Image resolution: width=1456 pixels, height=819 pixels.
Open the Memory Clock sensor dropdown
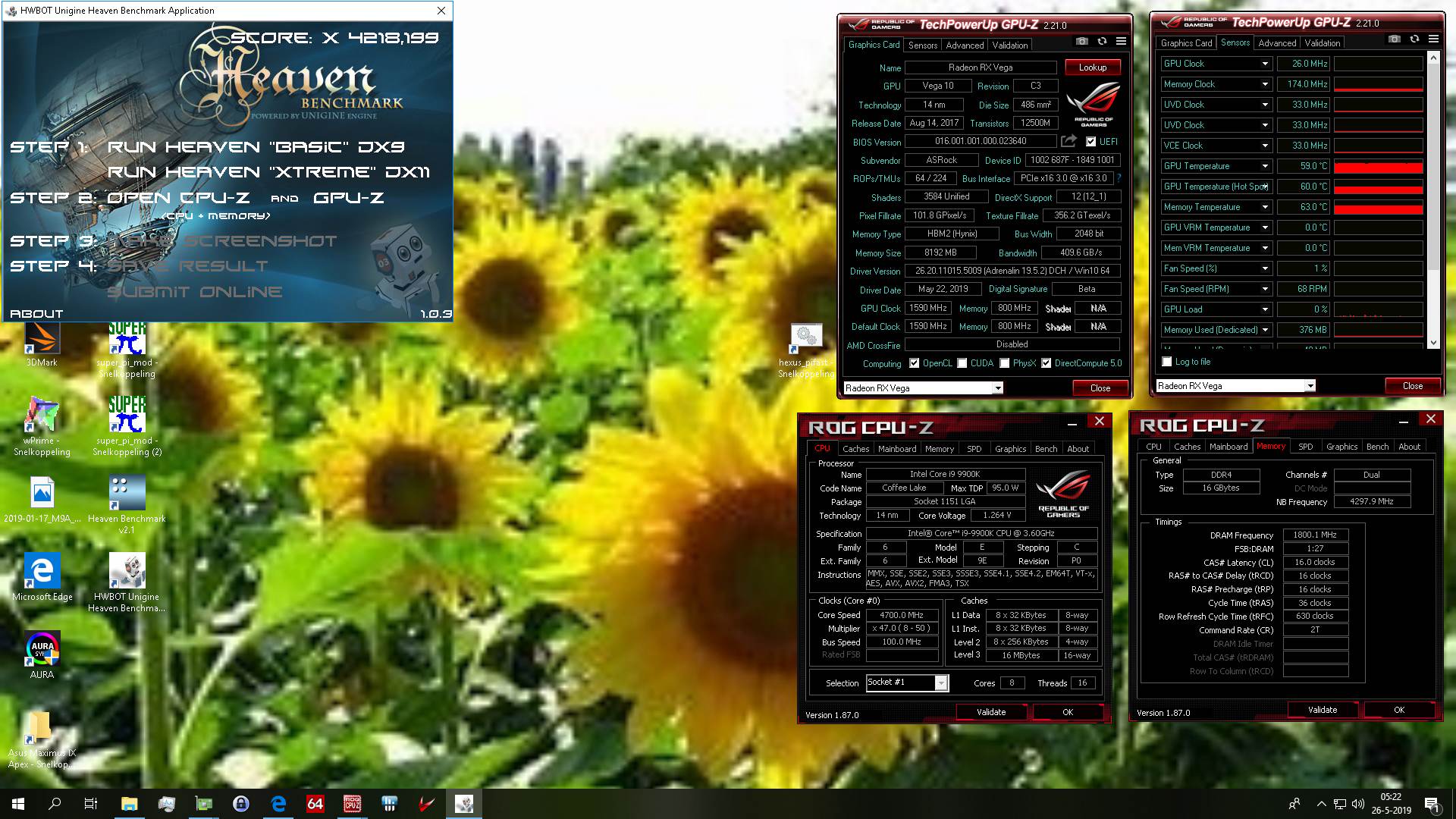1265,84
